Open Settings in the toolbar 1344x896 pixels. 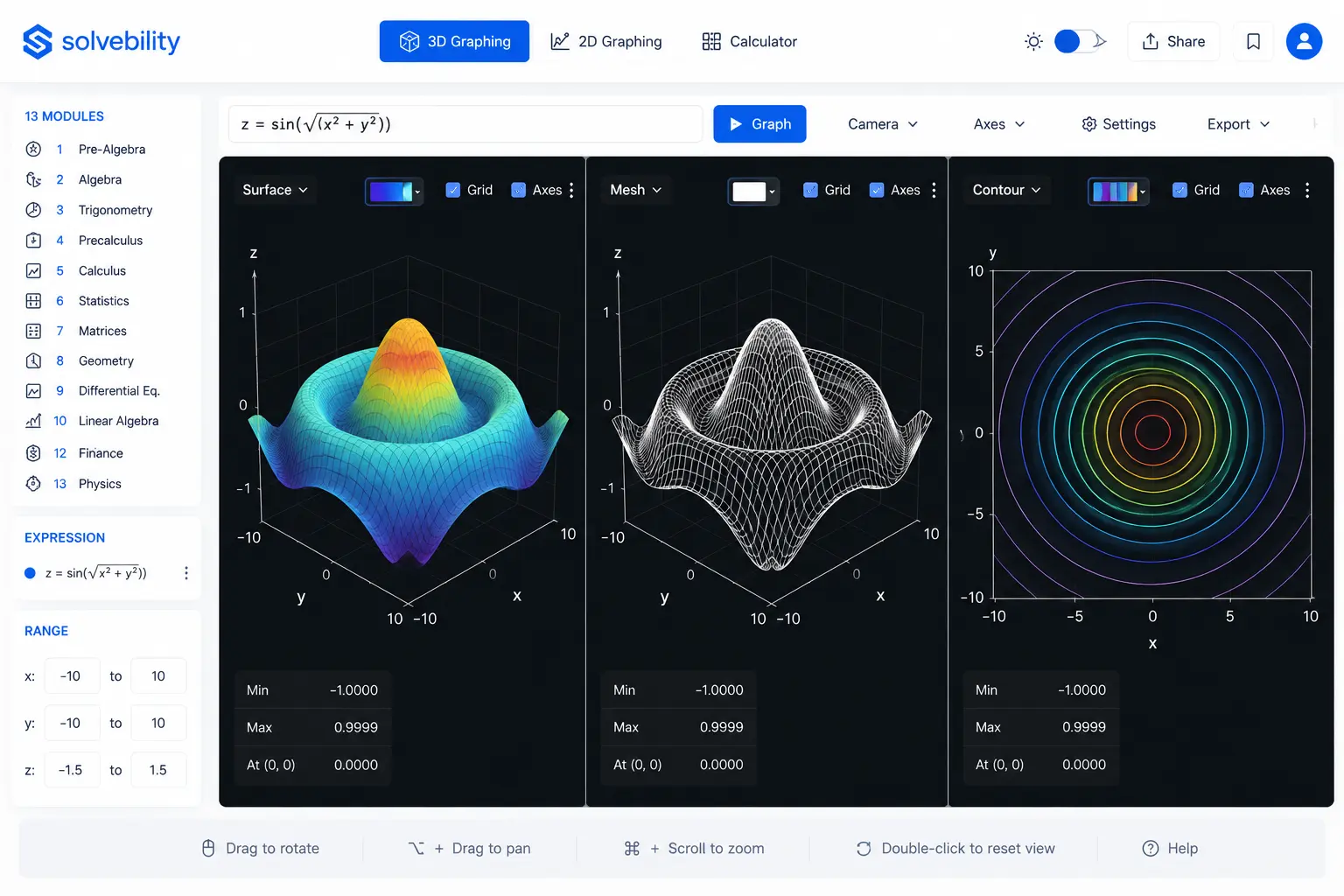[x=1119, y=124]
